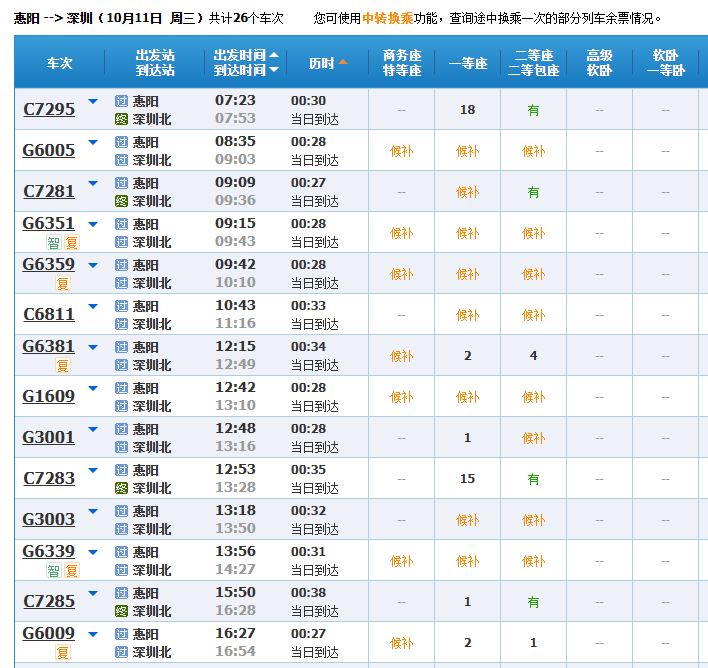Open train G6005 details link

(x=49, y=150)
